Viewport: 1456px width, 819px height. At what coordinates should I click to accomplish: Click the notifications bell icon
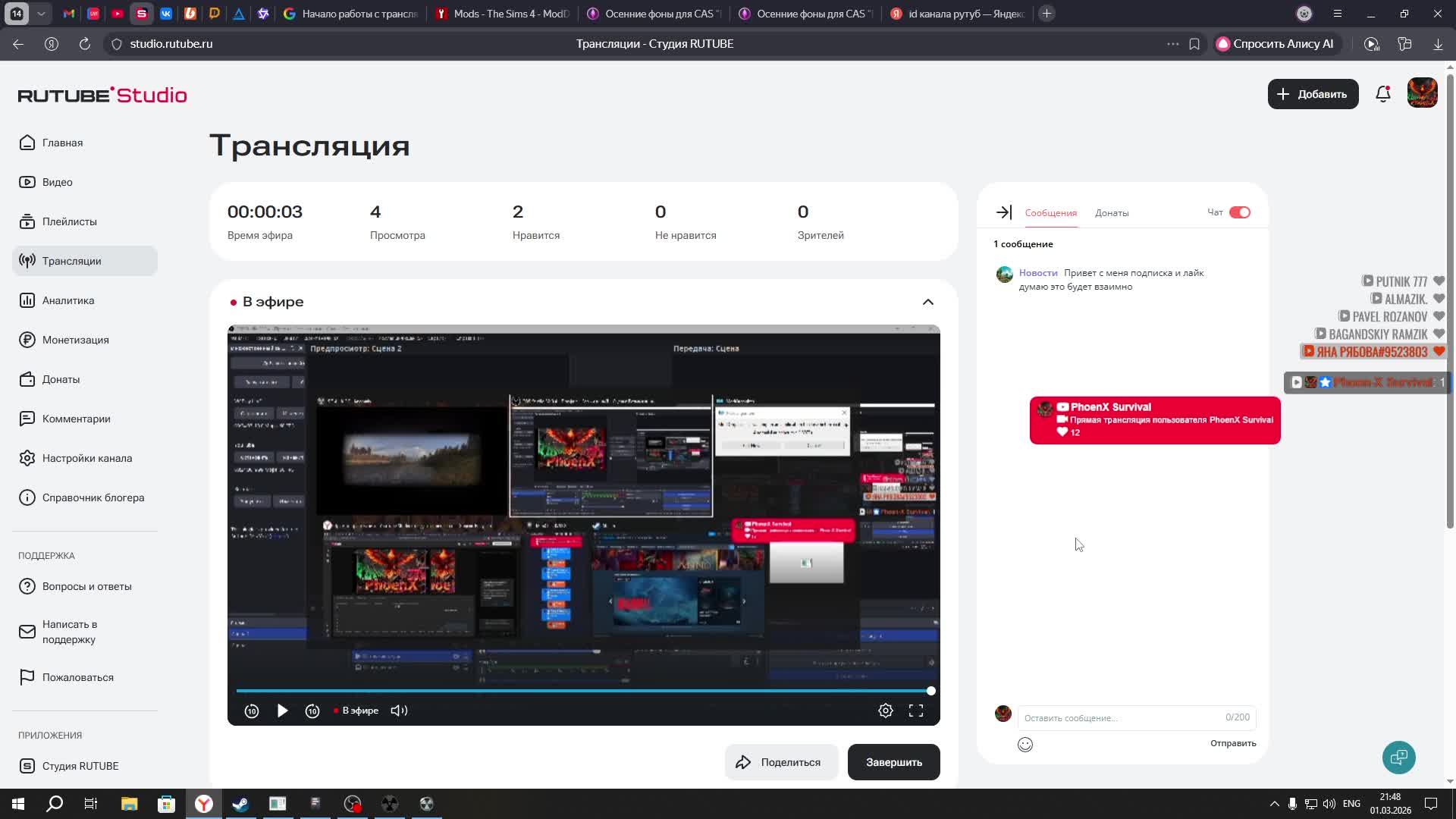click(1382, 94)
